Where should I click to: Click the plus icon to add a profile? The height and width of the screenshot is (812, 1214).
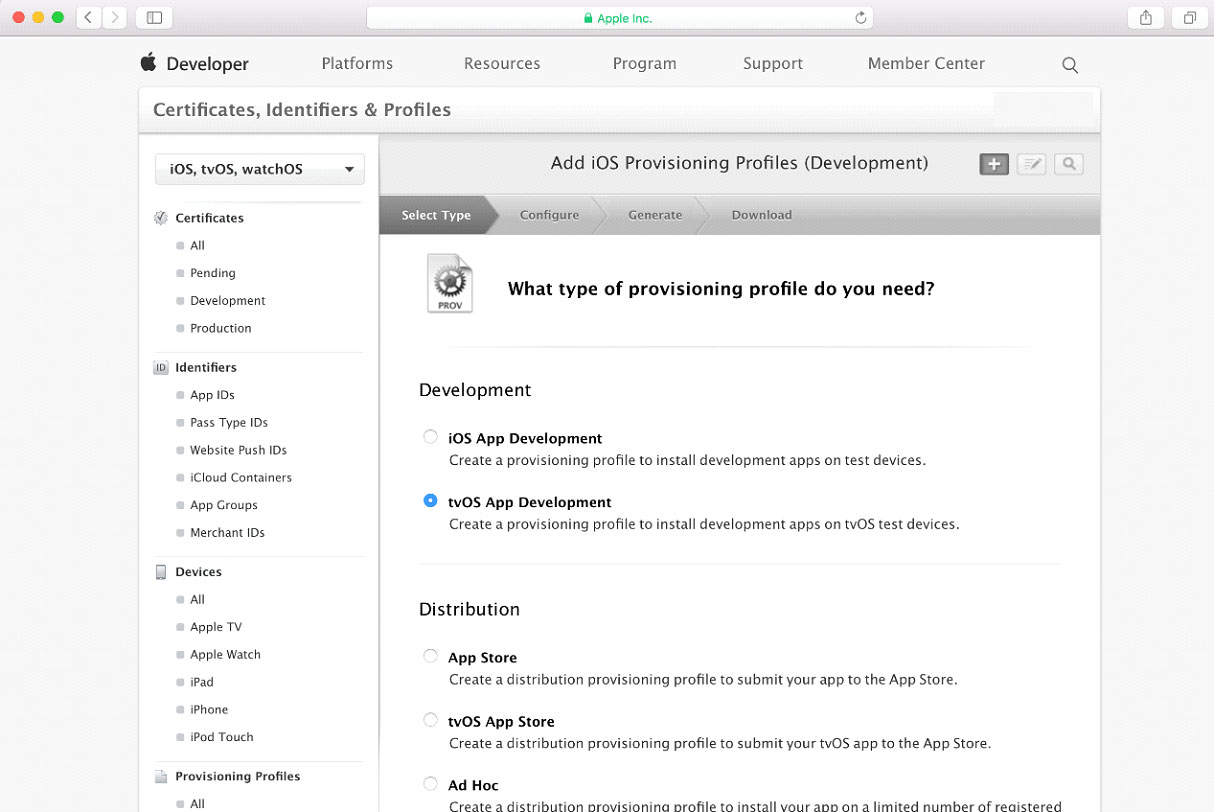click(993, 165)
